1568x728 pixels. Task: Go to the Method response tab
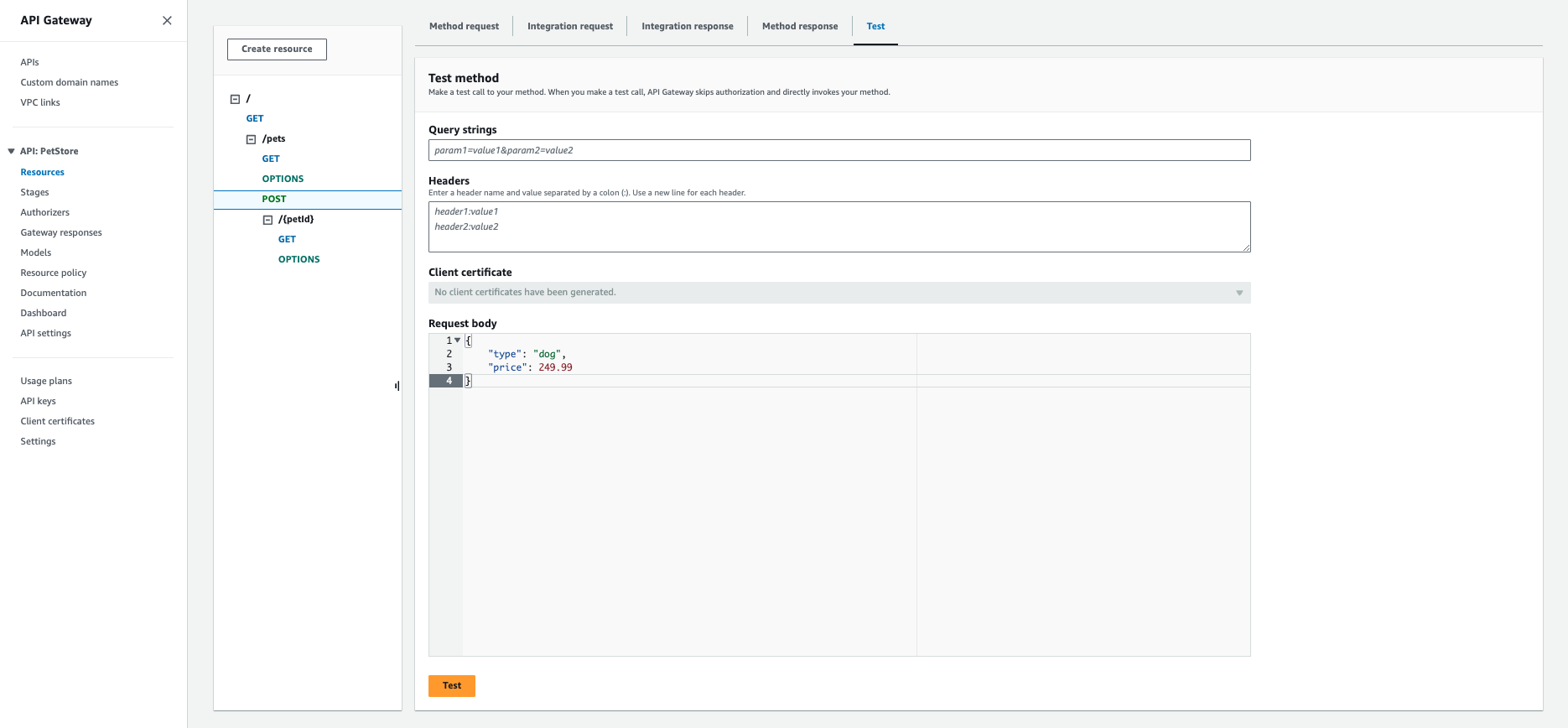799,27
